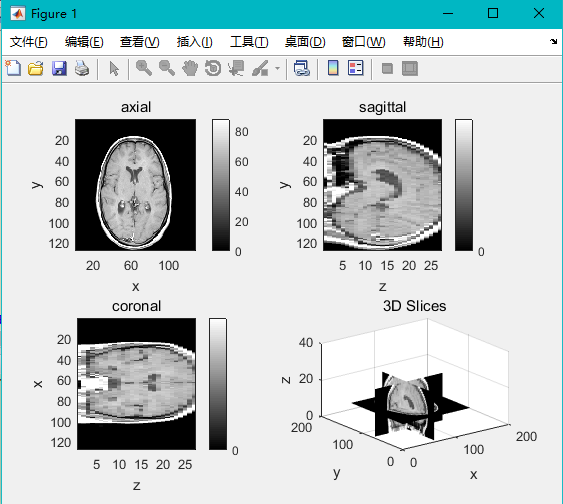Image resolution: width=563 pixels, height=504 pixels.
Task: Enable the Rotate 3D tool
Action: pos(213,68)
